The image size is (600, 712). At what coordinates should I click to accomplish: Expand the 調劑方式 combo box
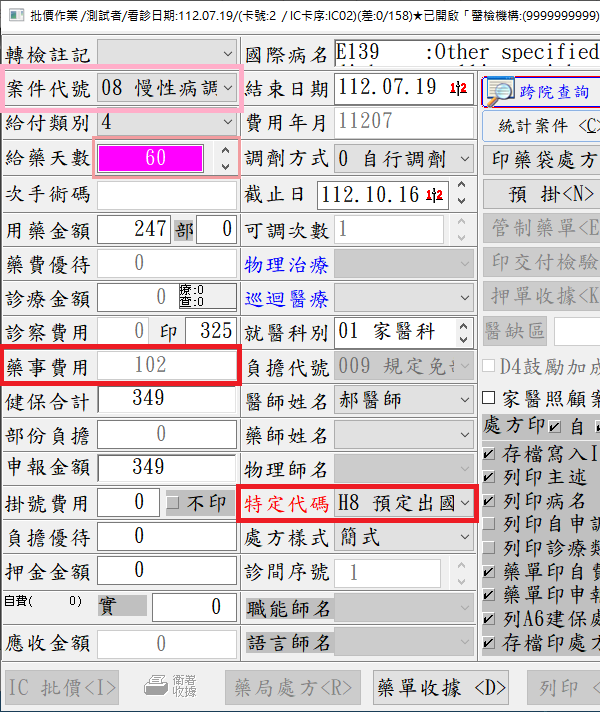465,158
